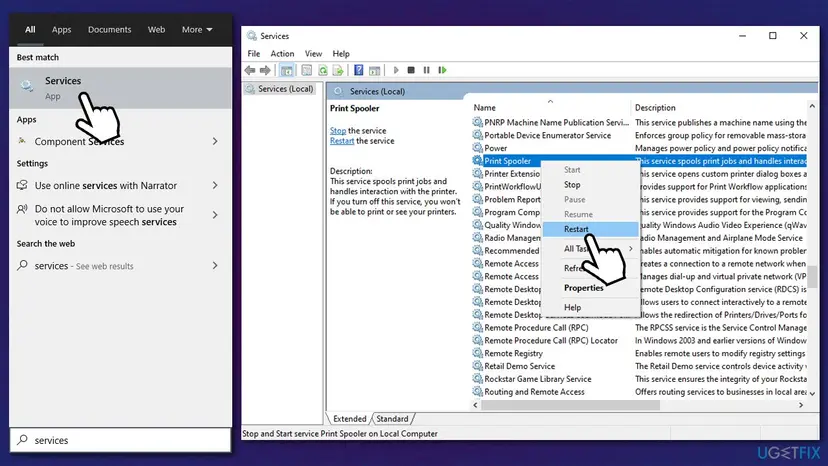Click the Restart Service toolbar icon

point(443,70)
